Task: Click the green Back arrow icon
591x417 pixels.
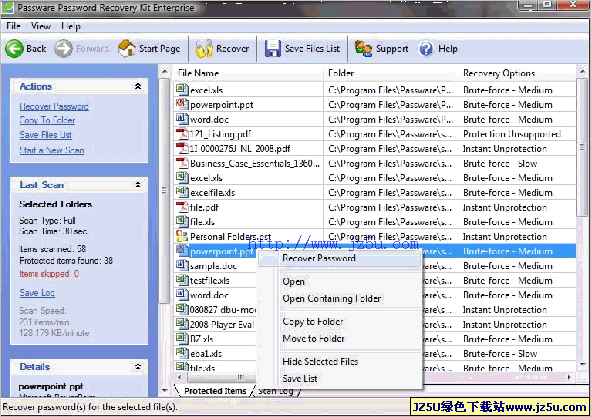Action: pos(14,49)
